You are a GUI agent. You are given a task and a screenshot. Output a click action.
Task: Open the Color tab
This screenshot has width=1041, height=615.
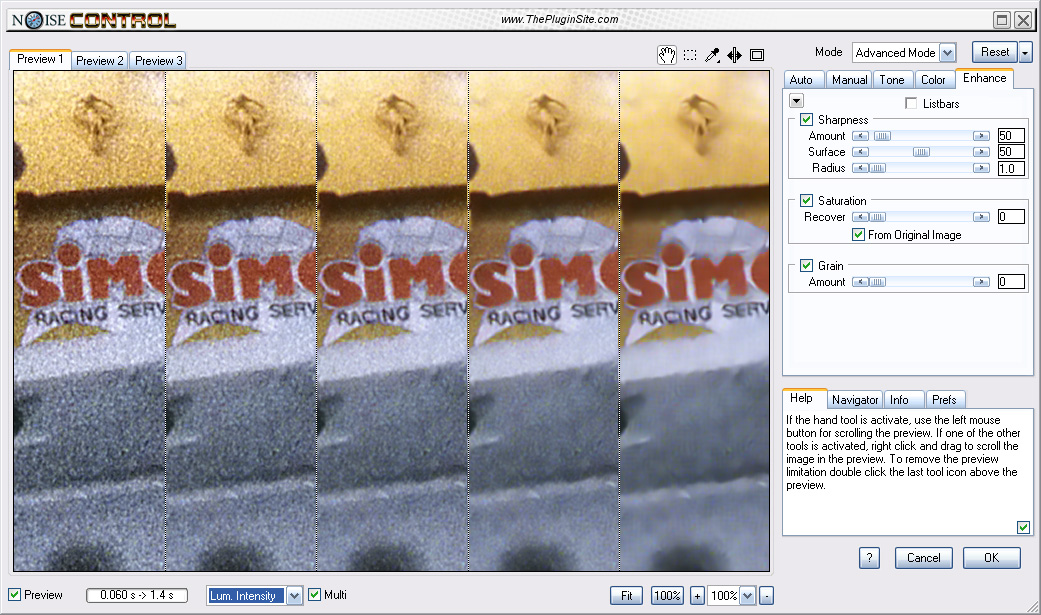(933, 80)
